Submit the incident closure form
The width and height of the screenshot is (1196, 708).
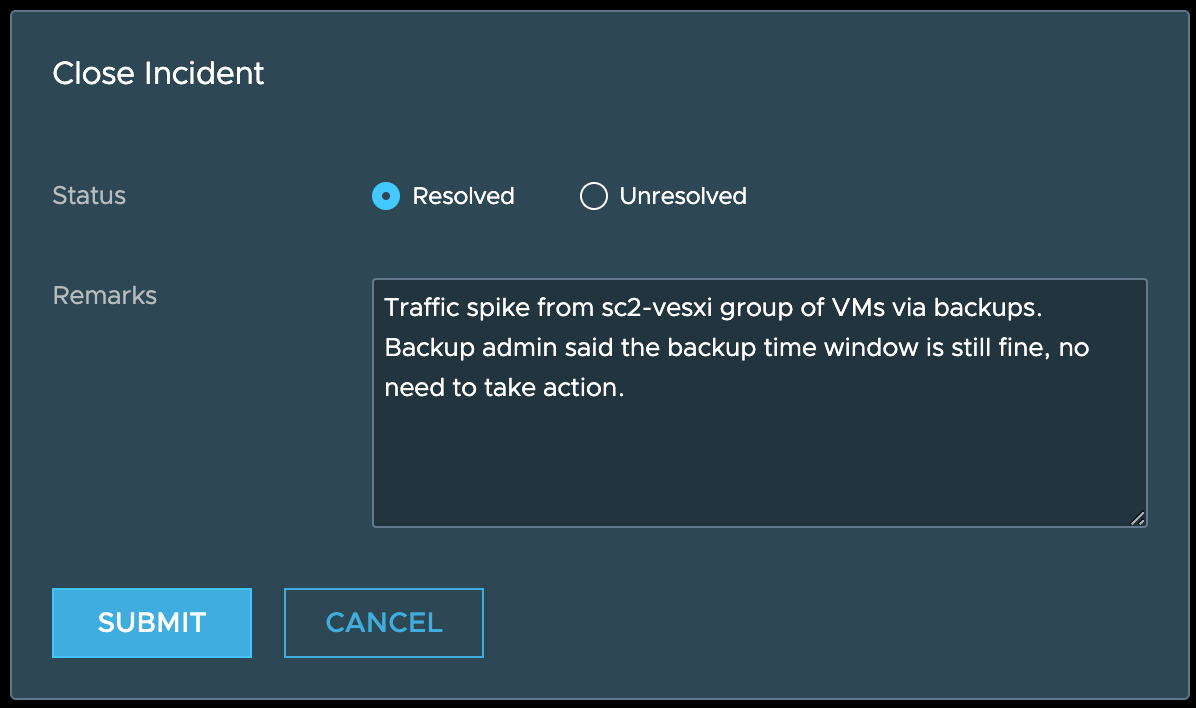click(152, 622)
